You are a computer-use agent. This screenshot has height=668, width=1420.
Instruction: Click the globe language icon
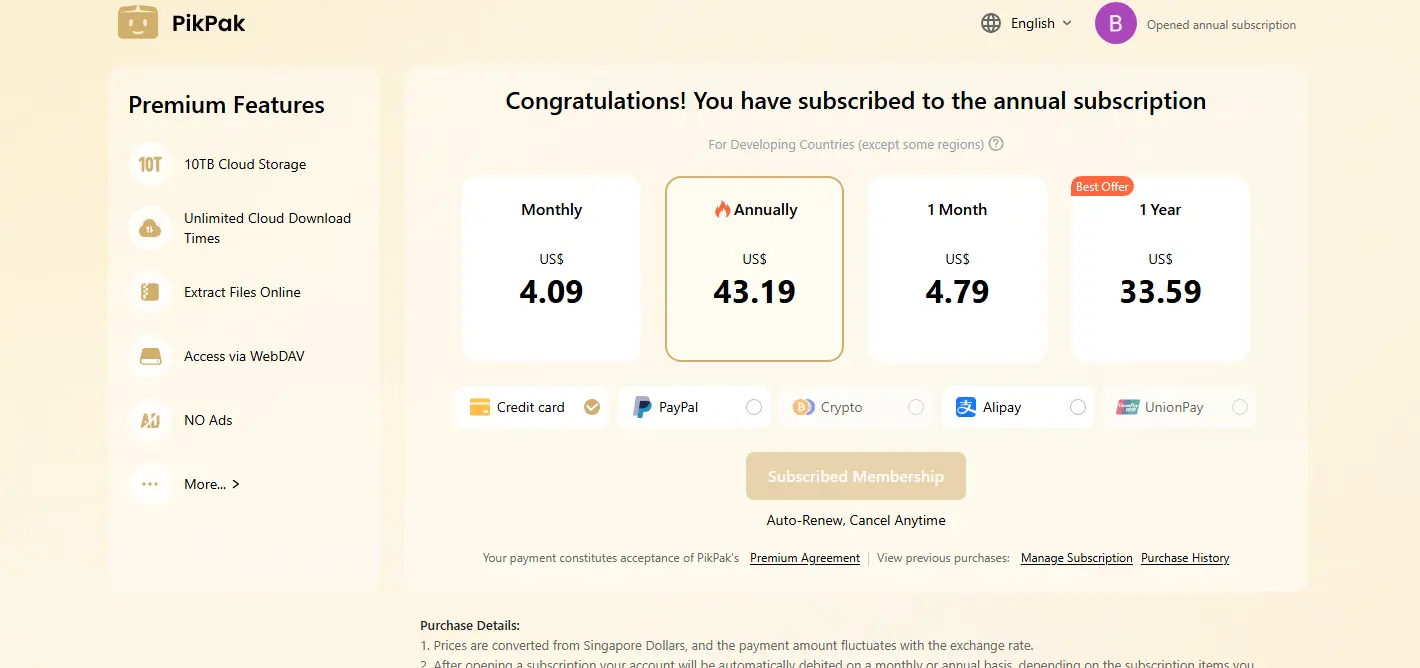coord(991,23)
